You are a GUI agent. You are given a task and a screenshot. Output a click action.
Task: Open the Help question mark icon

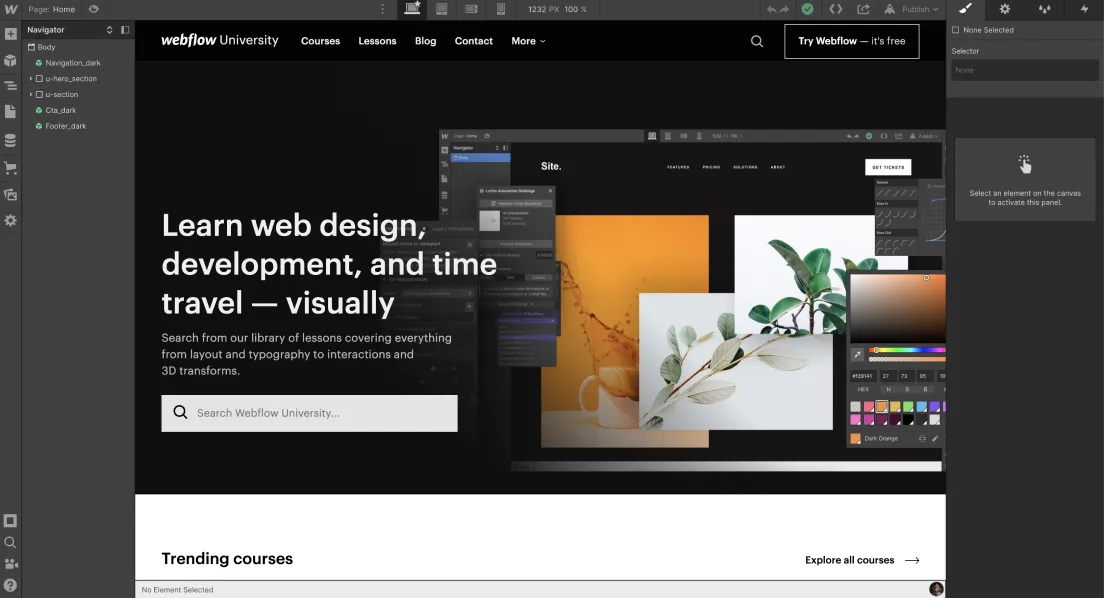[11, 585]
